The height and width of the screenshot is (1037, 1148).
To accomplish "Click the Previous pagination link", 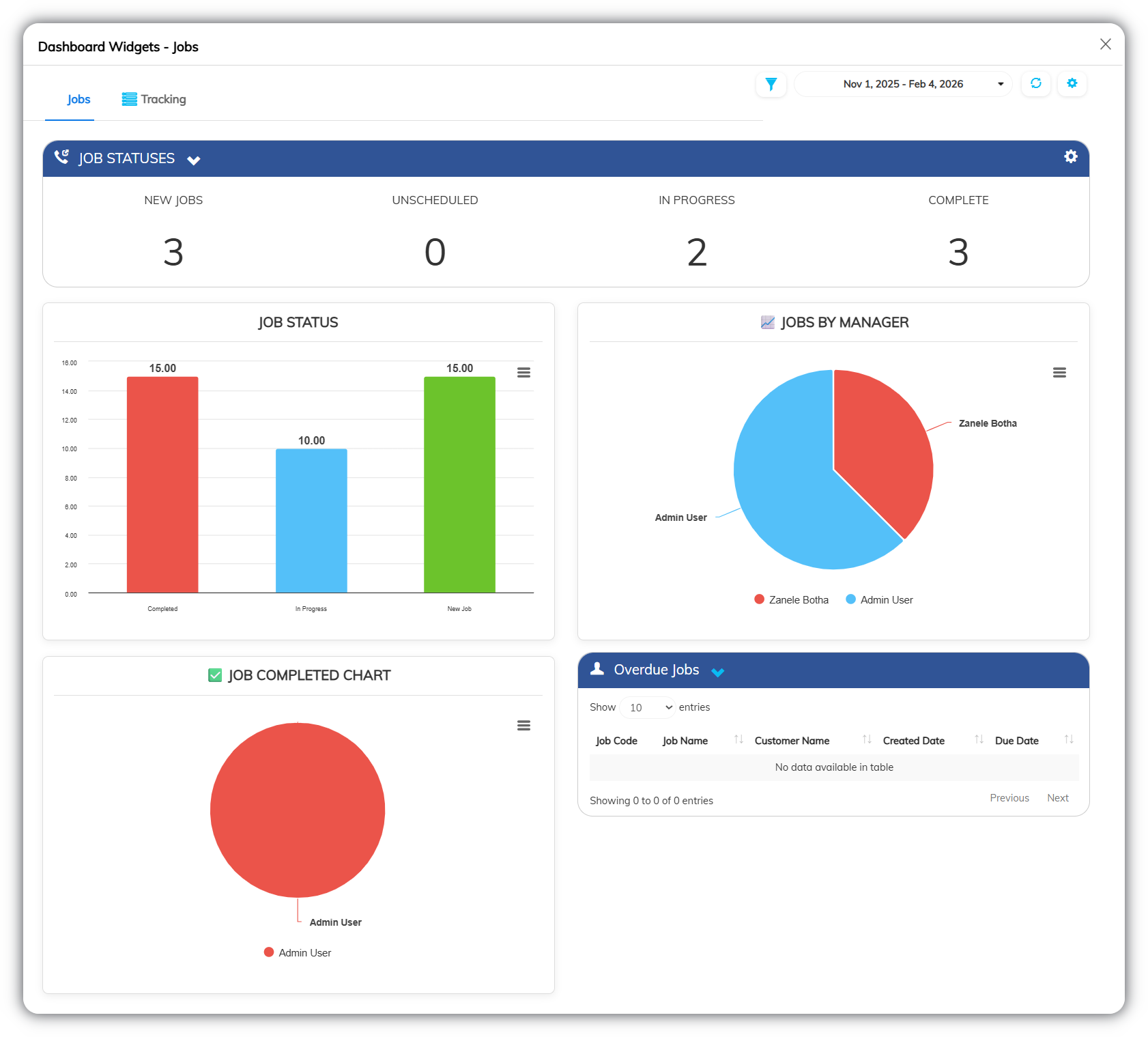I will coord(1009,798).
